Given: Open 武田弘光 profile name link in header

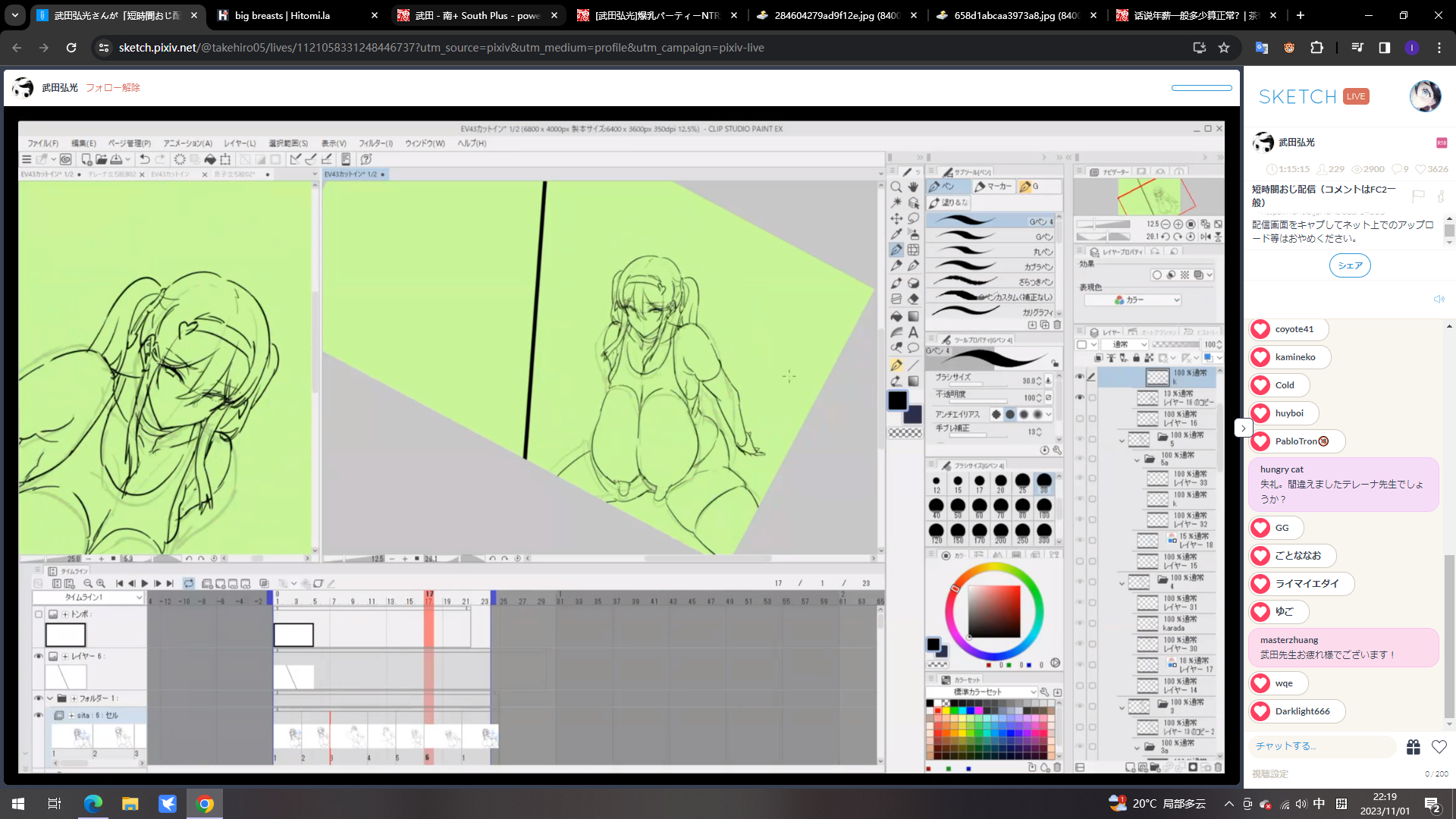Looking at the screenshot, I should (x=60, y=88).
